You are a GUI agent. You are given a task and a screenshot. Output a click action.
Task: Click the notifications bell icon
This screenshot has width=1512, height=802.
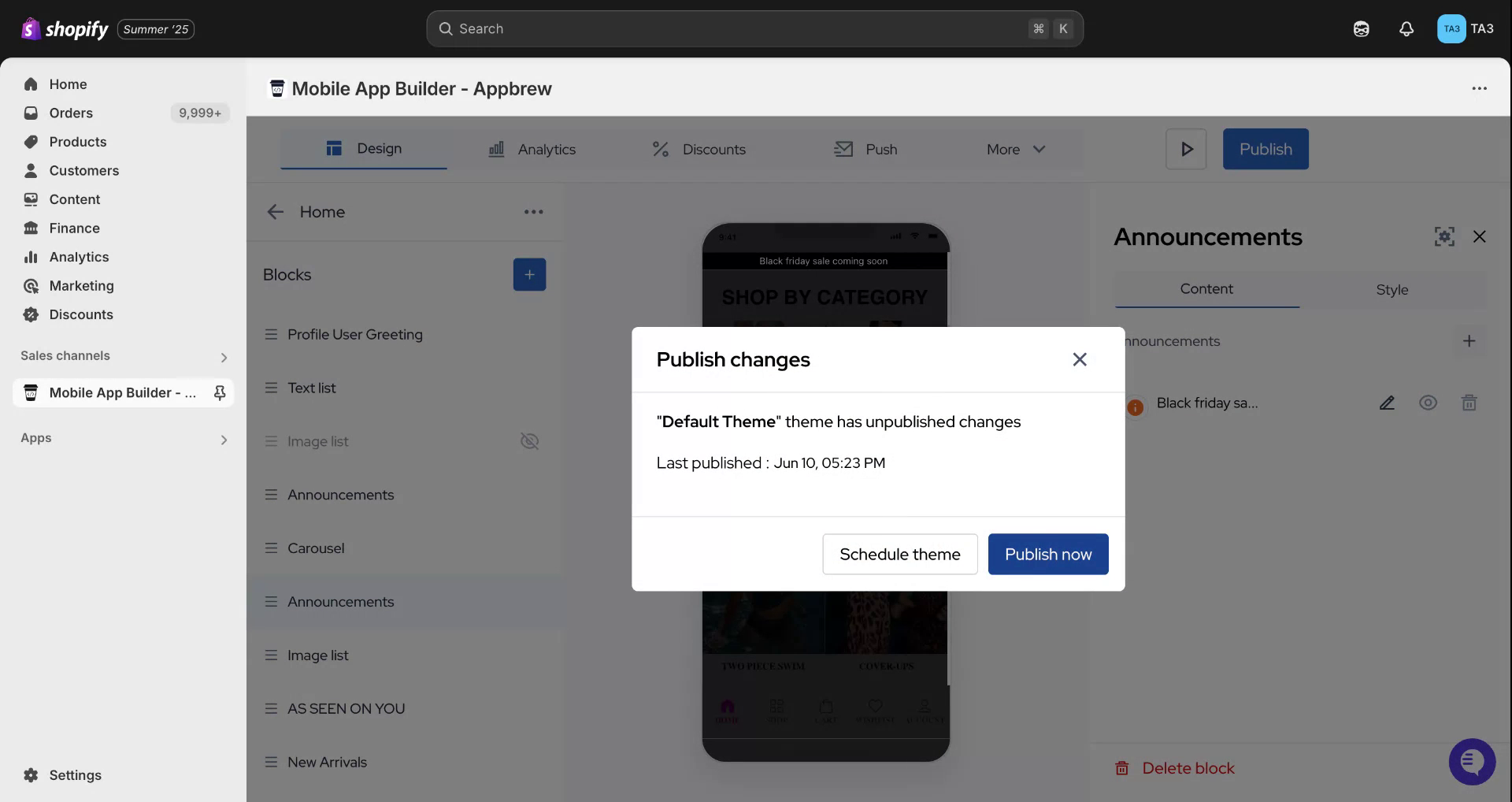[1406, 29]
